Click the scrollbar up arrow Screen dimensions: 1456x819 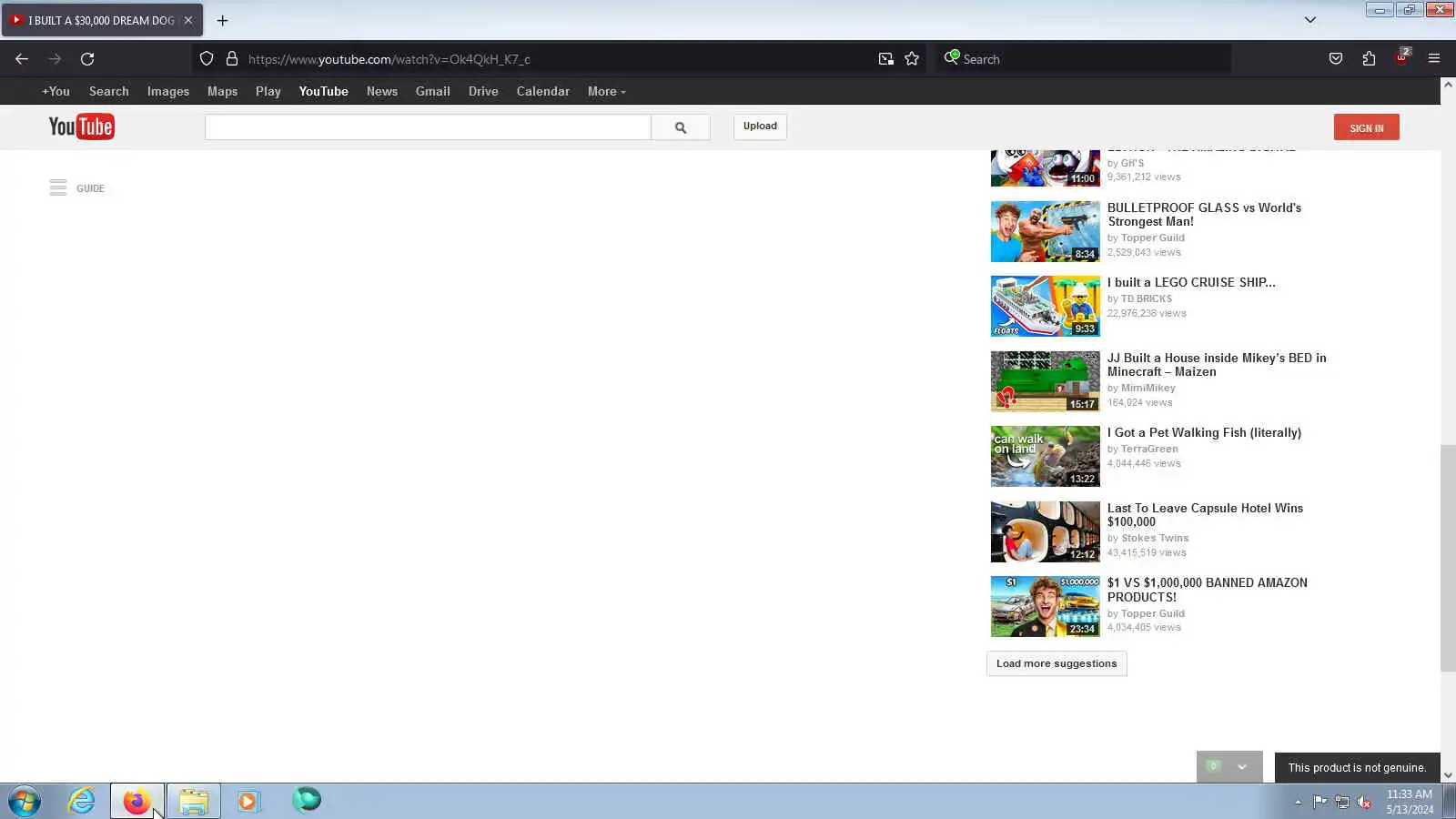pos(1448,85)
